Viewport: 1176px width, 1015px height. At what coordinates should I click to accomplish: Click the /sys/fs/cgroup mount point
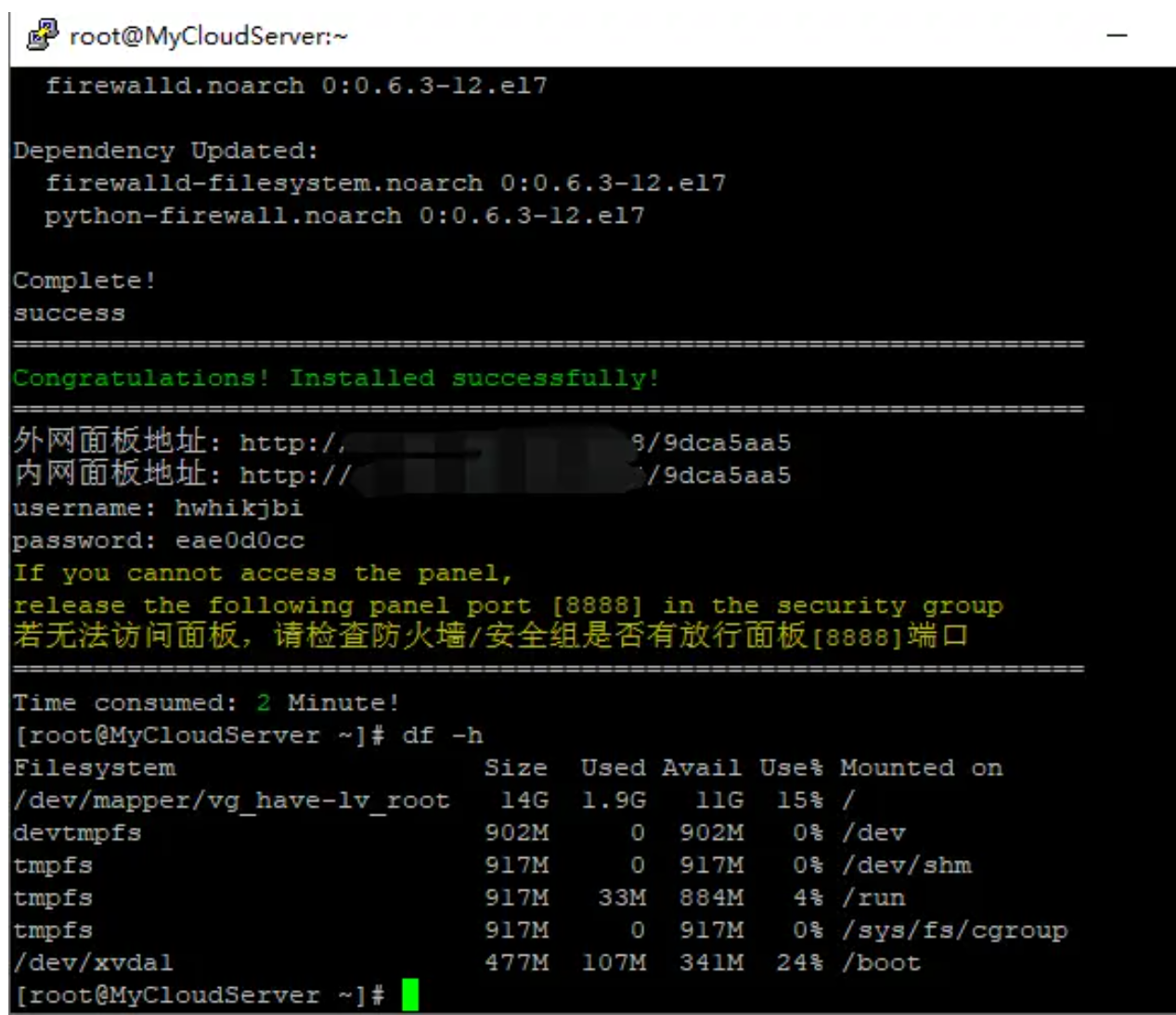pyautogui.click(x=953, y=931)
